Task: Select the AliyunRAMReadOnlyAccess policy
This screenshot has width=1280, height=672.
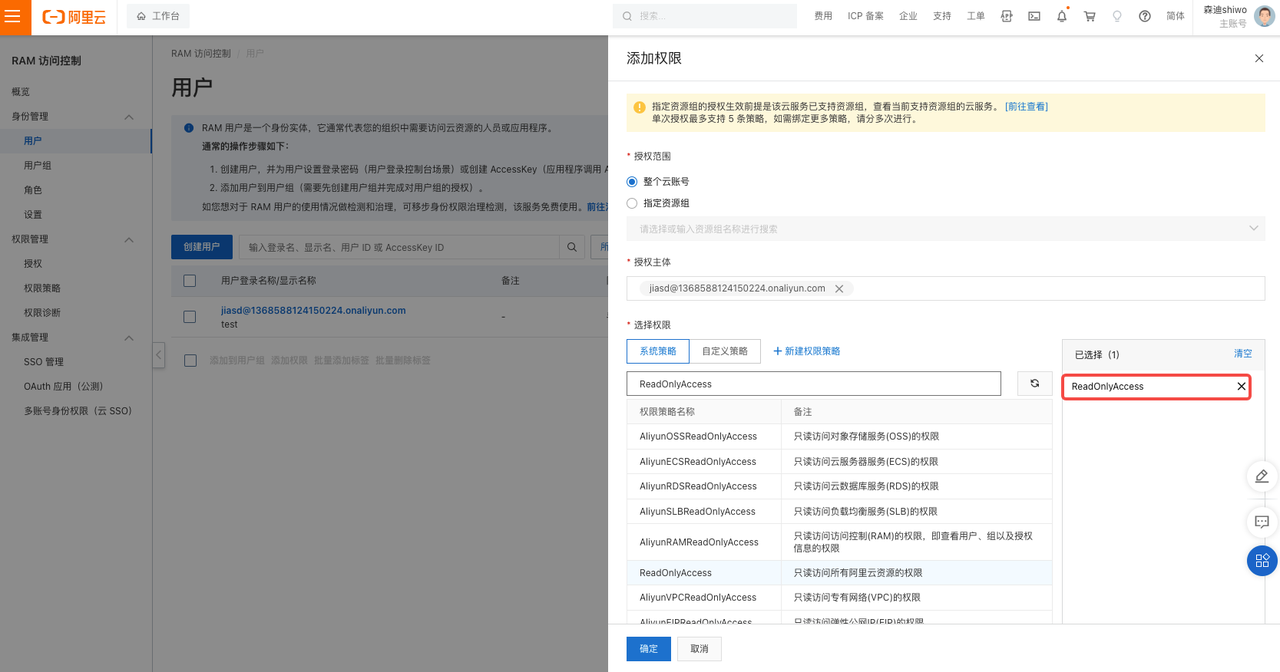Action: 839,542
